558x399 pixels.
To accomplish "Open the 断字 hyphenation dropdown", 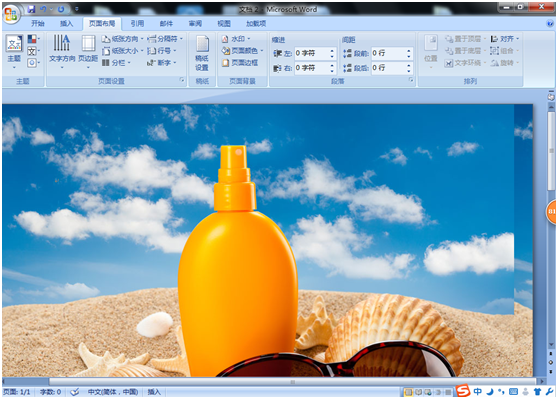I will pyautogui.click(x=162, y=63).
